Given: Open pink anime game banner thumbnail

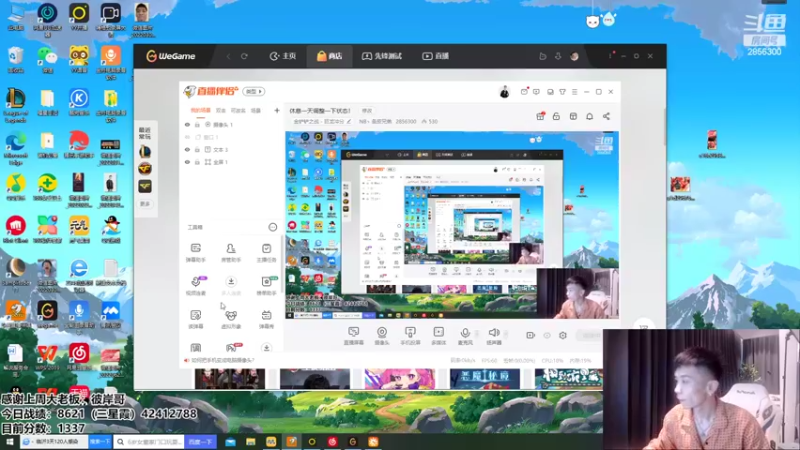Looking at the screenshot, I should point(400,379).
